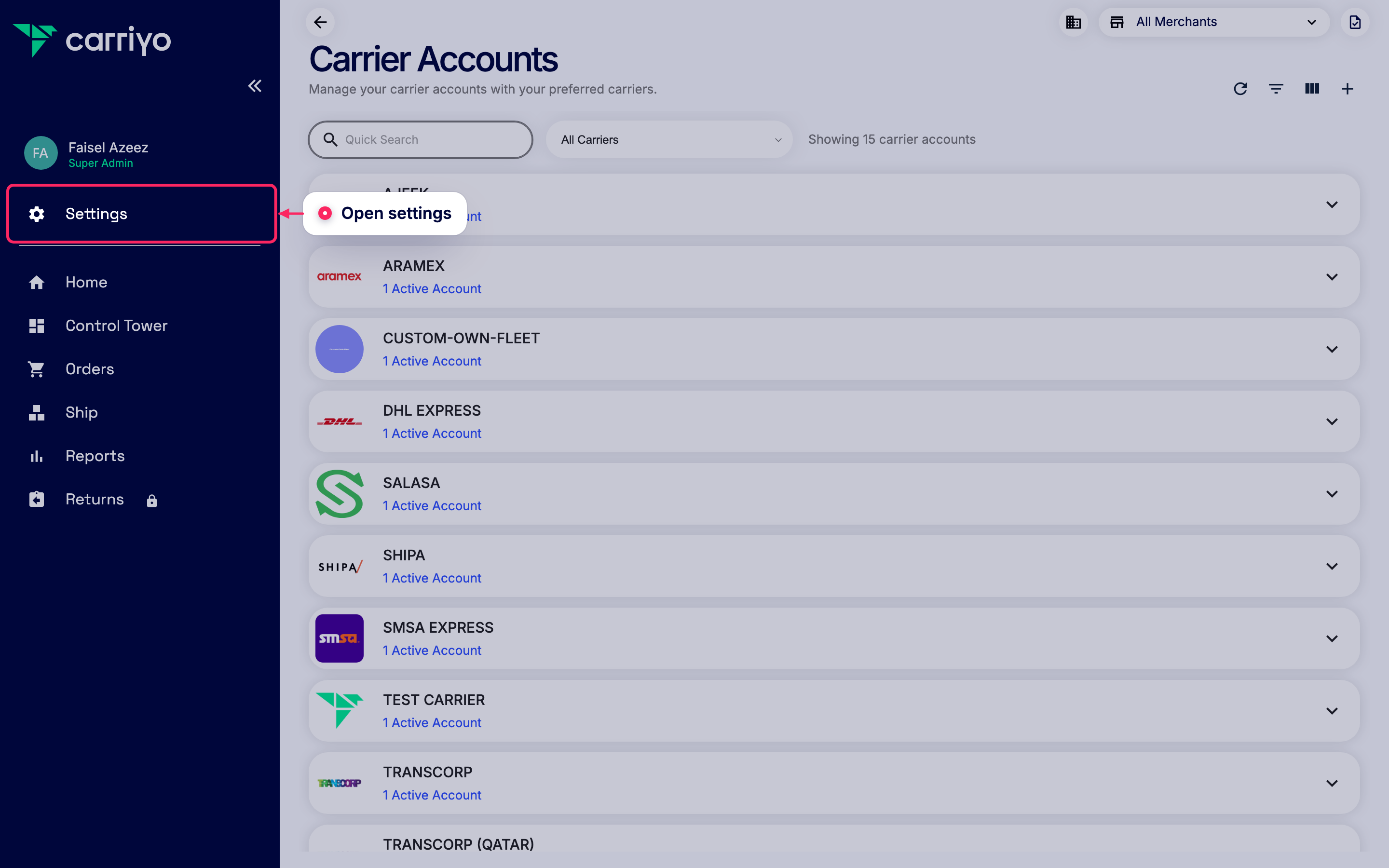Expand the TEST CARRIER row
This screenshot has width=1389, height=868.
[x=1332, y=711]
